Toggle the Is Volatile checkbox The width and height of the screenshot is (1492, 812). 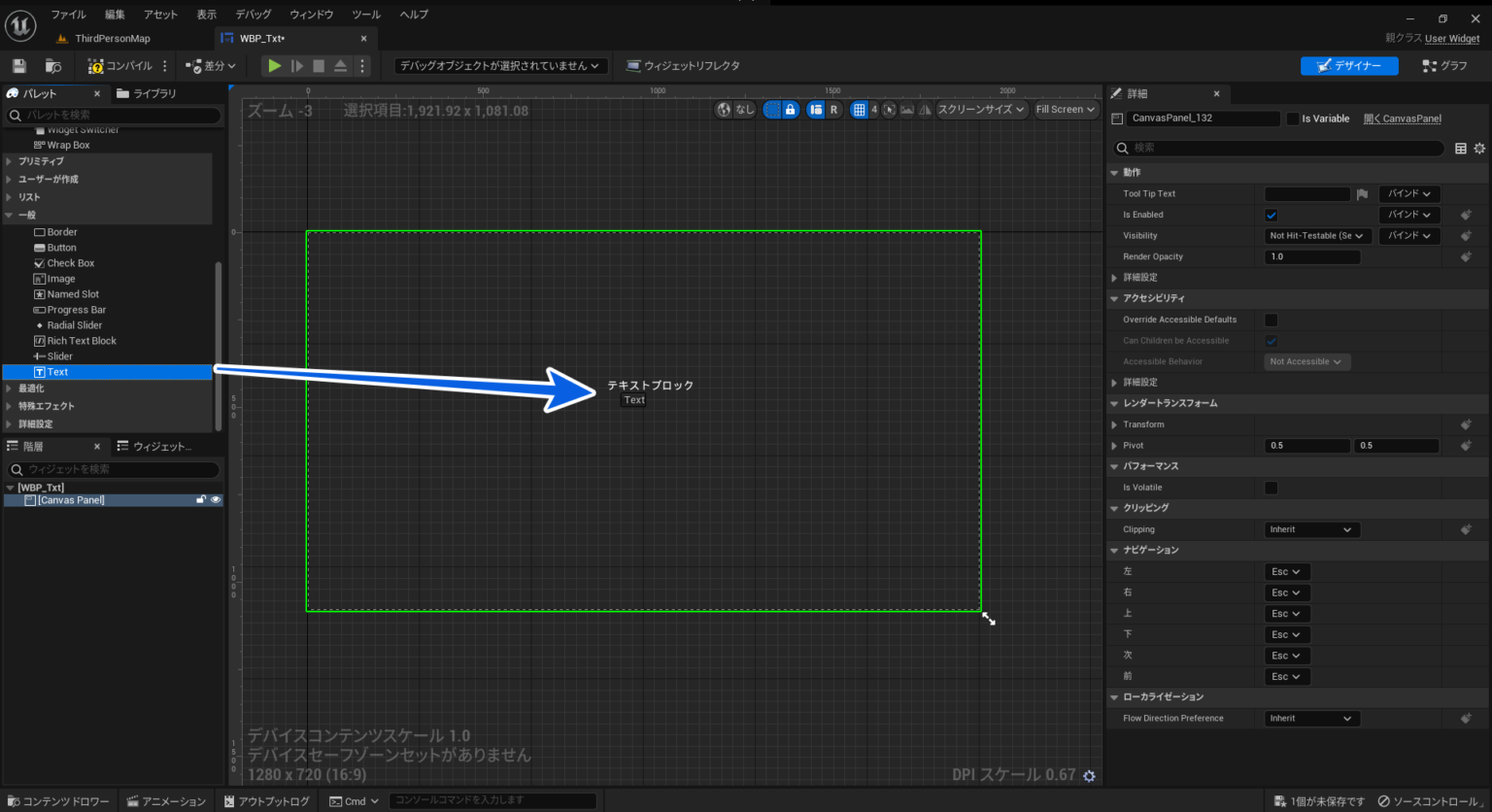point(1271,487)
